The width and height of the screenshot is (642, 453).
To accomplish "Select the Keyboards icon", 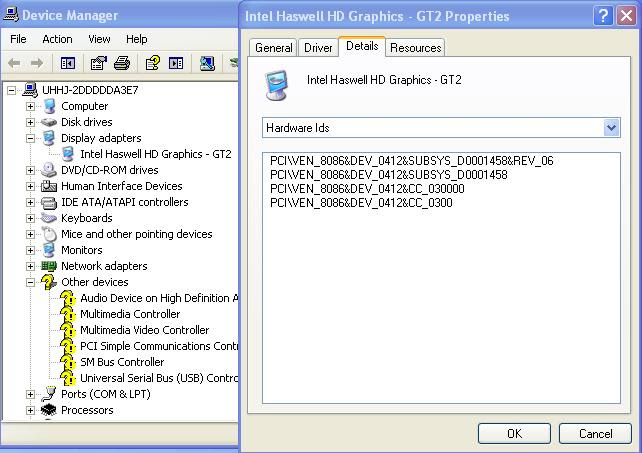I will tap(49, 218).
